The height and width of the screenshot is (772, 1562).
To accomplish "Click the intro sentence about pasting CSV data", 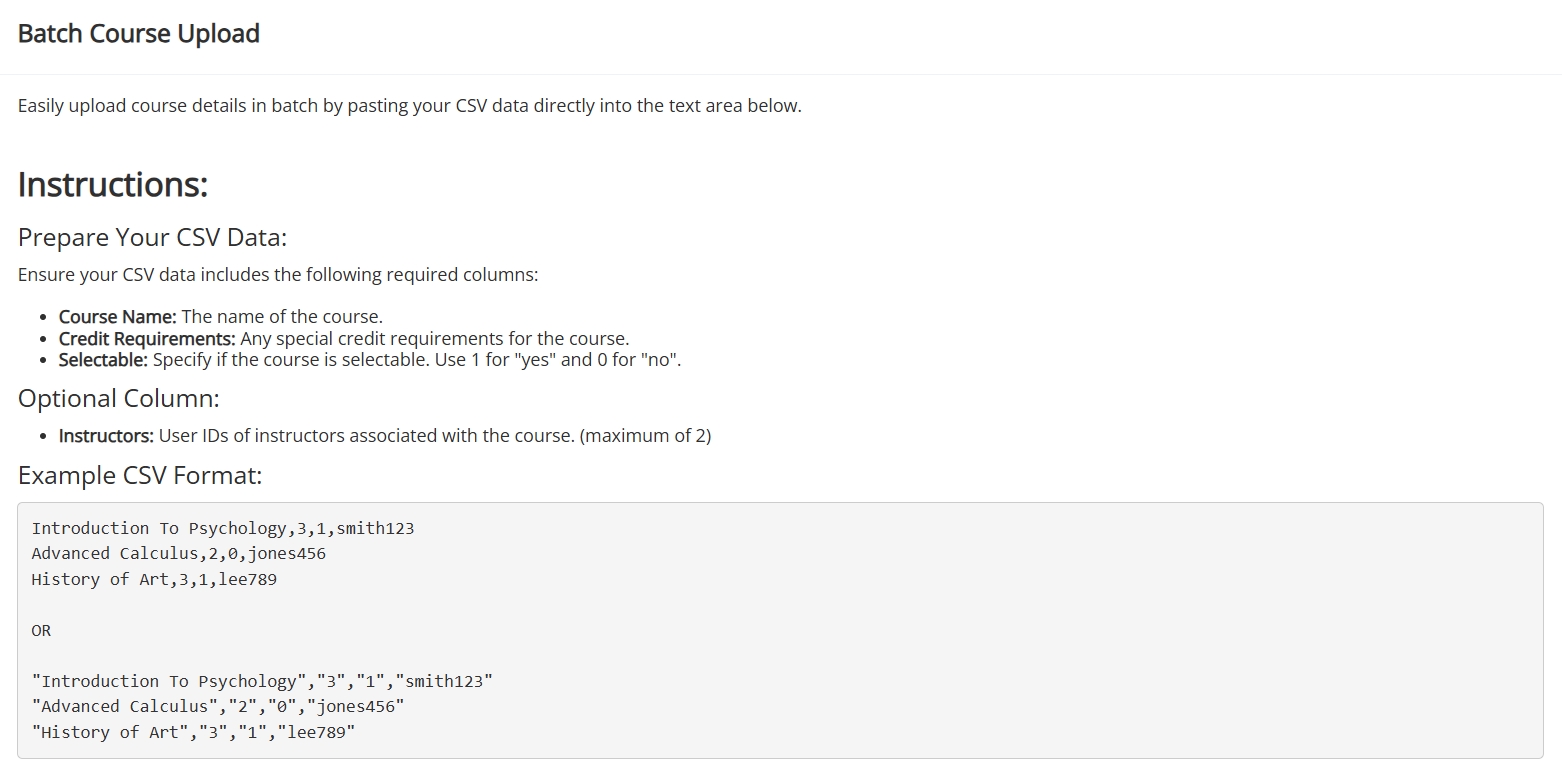I will (410, 105).
